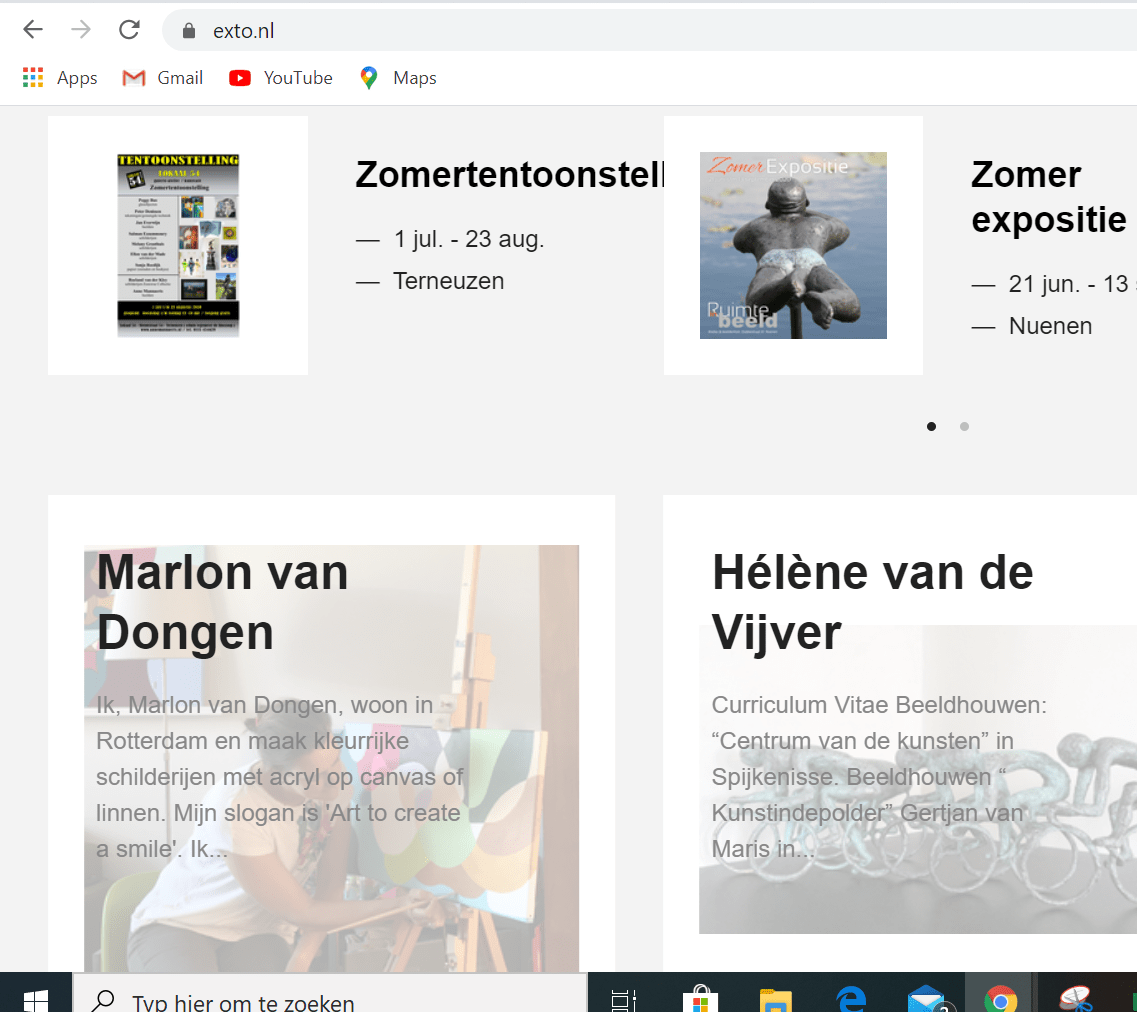Click the browser back arrow
Viewport: 1137px width, 1012px height.
33,30
